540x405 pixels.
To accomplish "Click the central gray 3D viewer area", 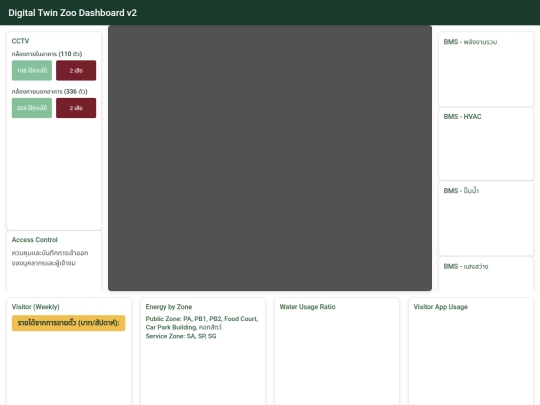I will pos(270,158).
